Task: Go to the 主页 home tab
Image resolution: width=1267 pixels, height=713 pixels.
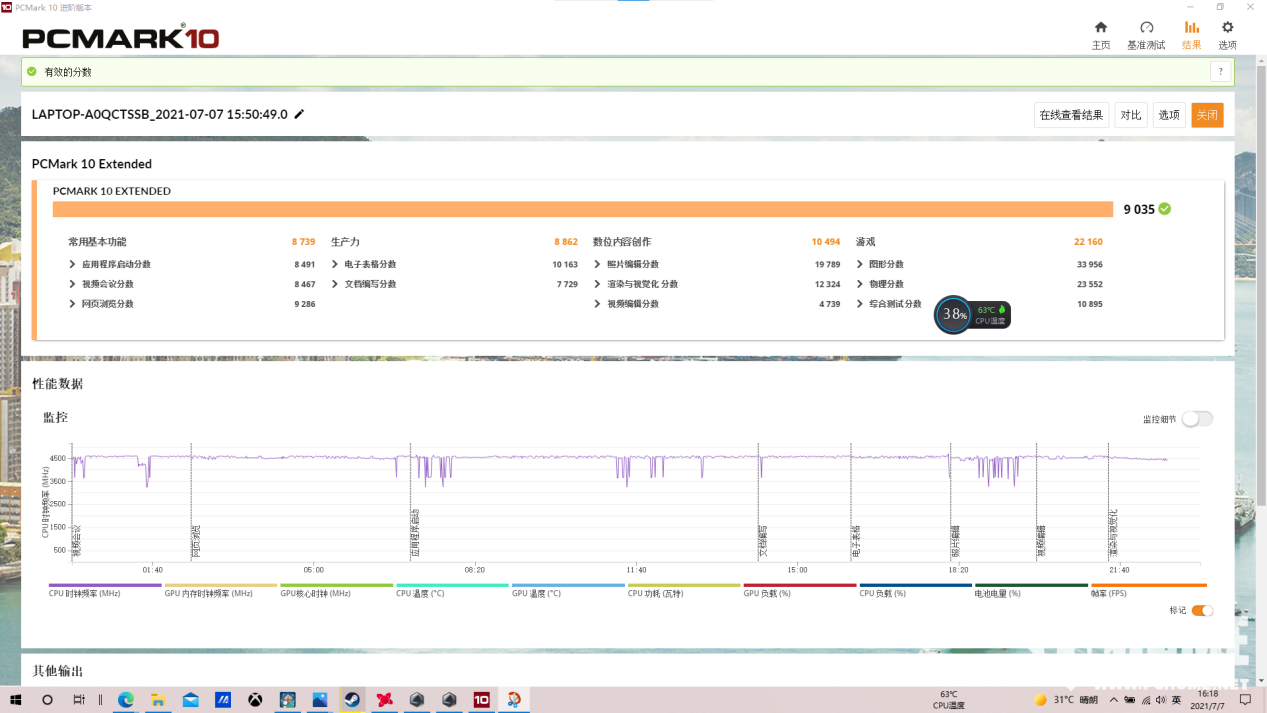Action: pyautogui.click(x=1100, y=35)
